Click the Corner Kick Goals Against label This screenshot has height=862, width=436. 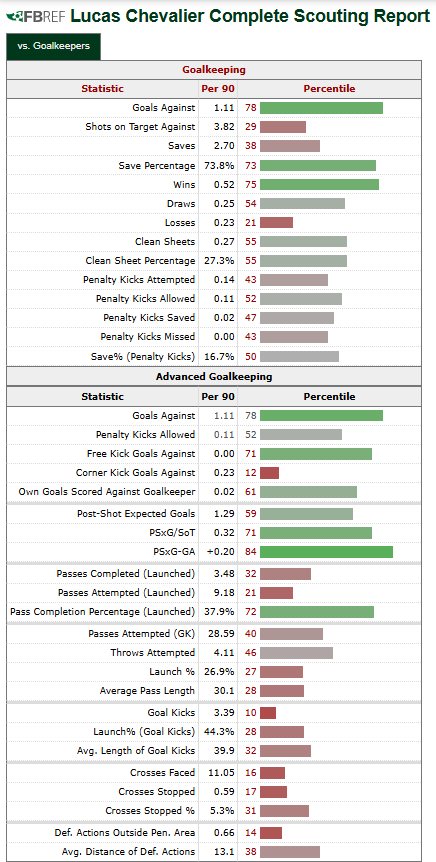[x=135, y=472]
